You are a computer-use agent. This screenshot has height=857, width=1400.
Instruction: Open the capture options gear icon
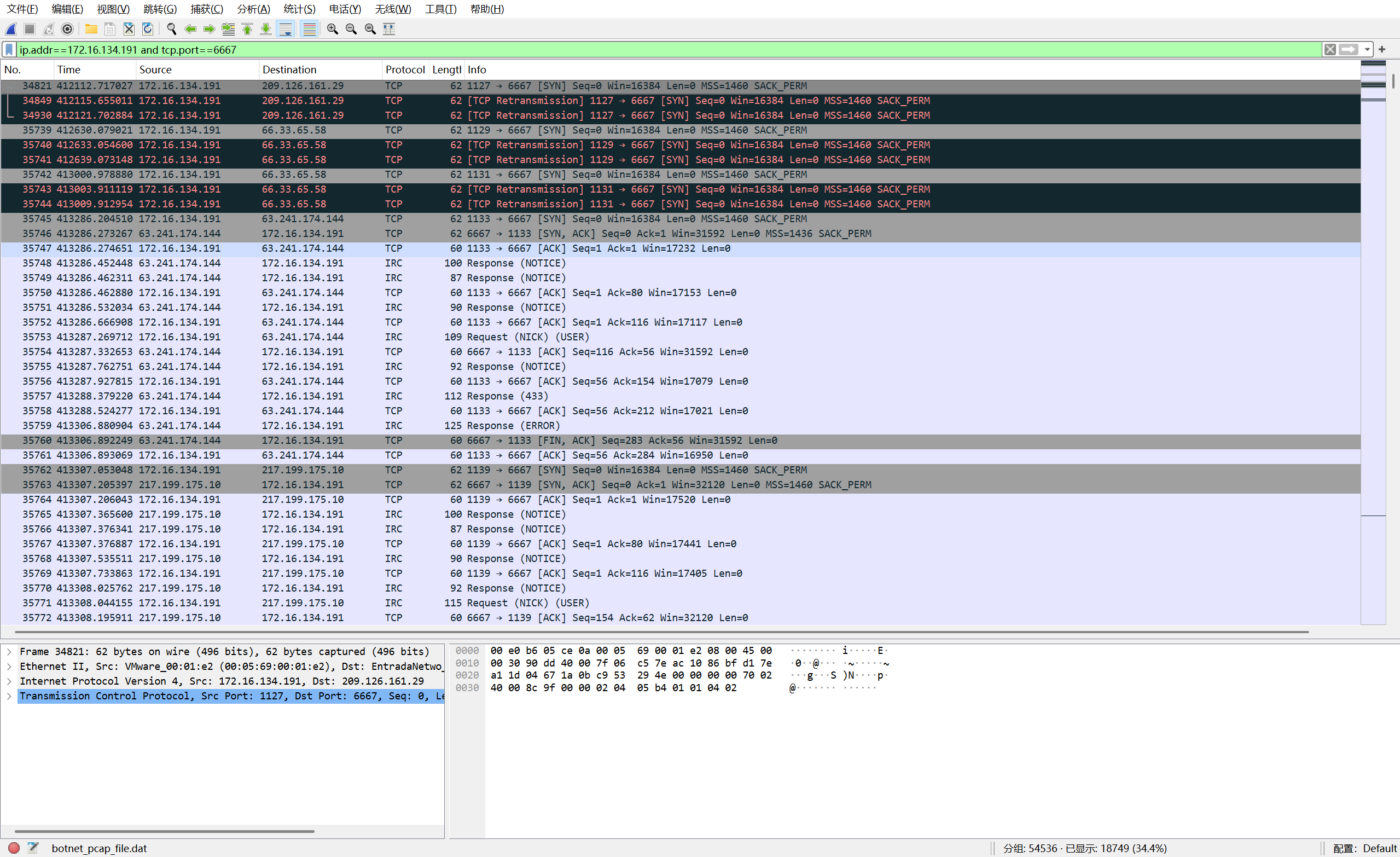67,29
